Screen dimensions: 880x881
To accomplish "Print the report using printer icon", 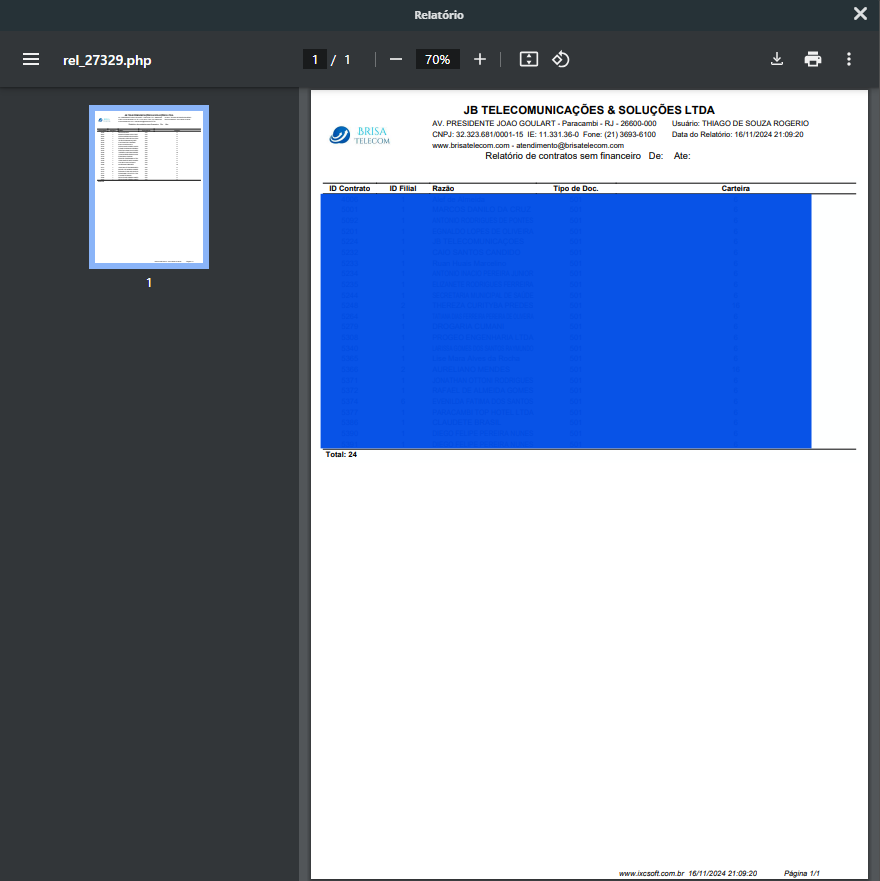I will pyautogui.click(x=813, y=60).
